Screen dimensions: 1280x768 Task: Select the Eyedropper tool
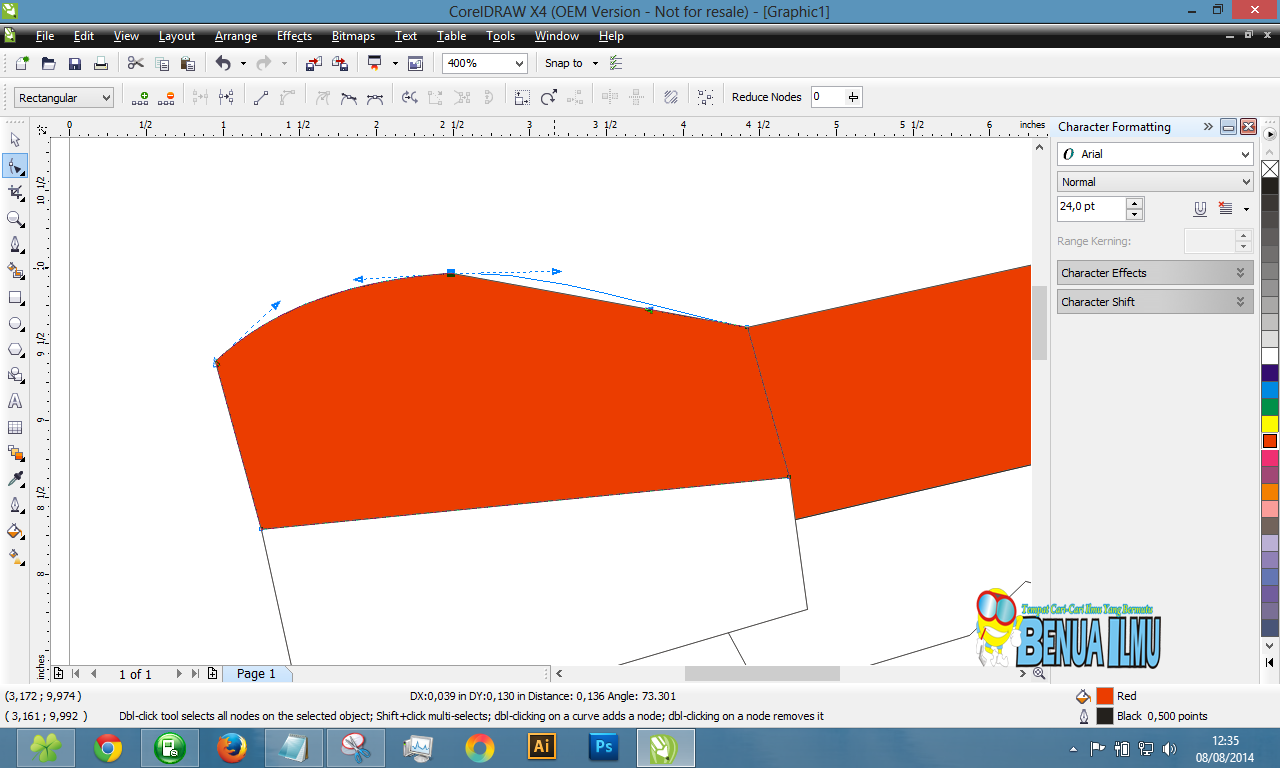(x=15, y=479)
